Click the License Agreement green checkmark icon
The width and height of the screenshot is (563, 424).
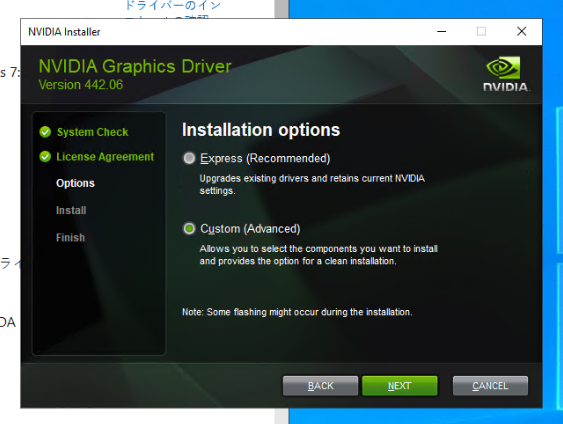45,157
